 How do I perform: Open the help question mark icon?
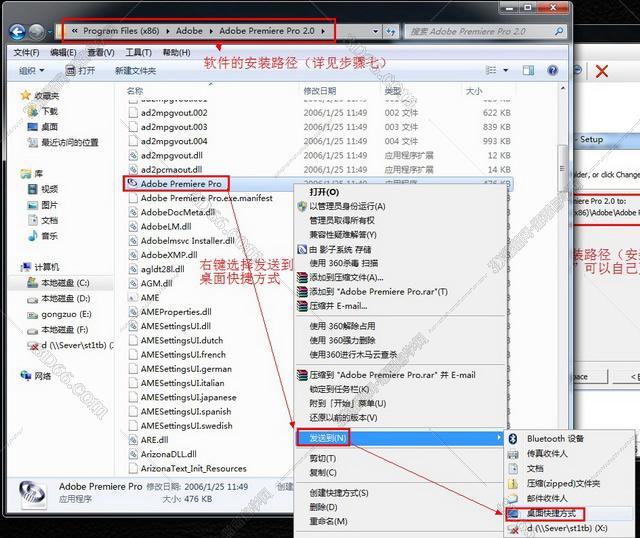pyautogui.click(x=552, y=71)
